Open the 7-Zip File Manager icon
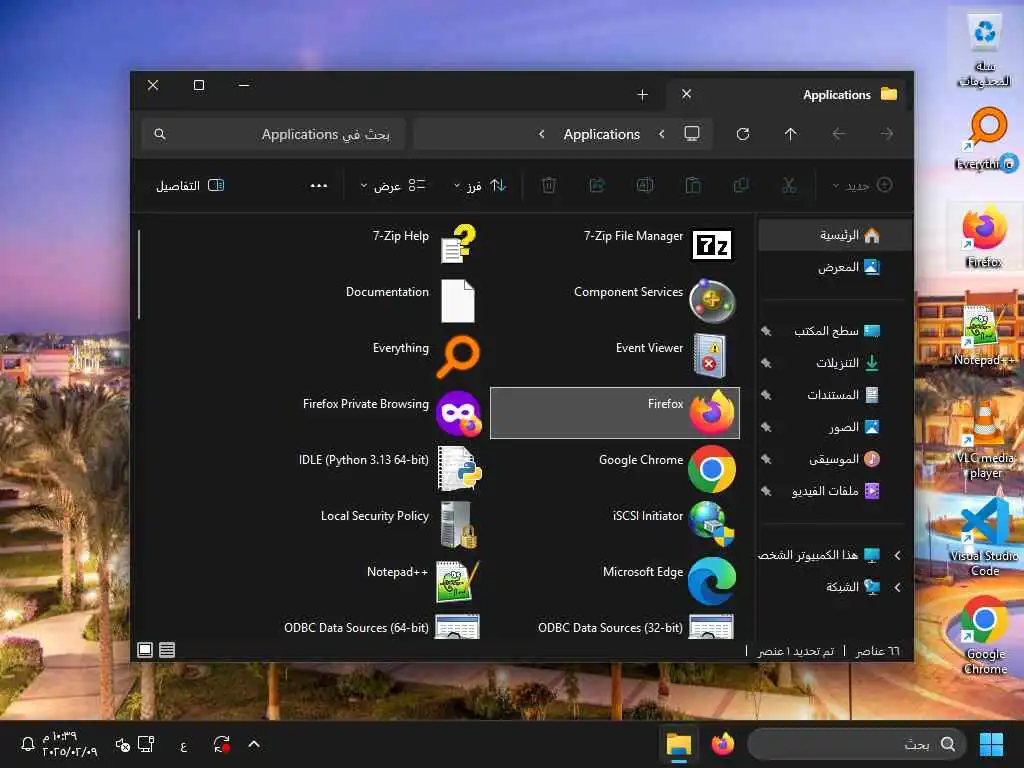 [x=712, y=245]
